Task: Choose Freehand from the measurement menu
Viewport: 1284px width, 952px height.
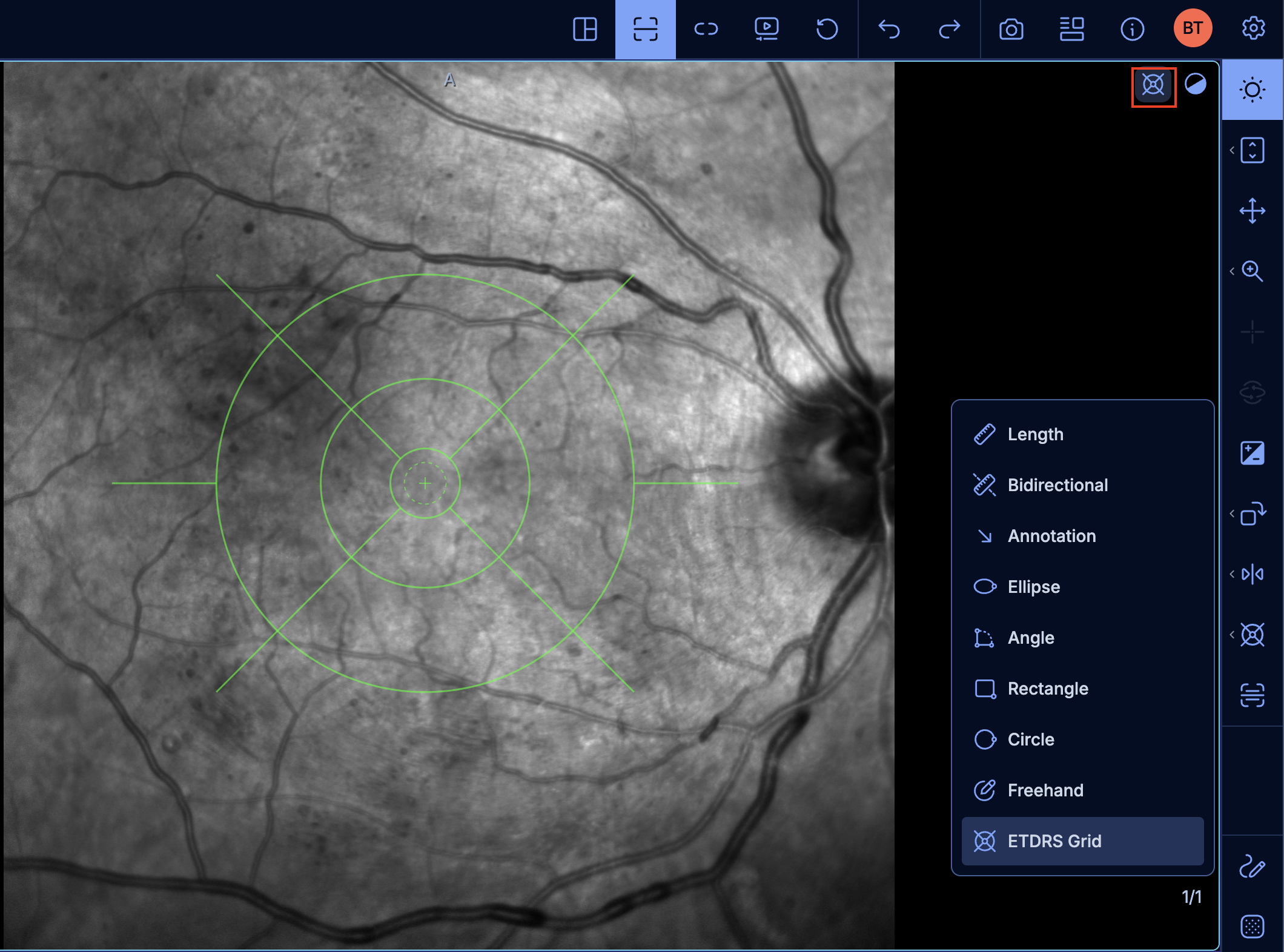Action: click(x=1083, y=790)
